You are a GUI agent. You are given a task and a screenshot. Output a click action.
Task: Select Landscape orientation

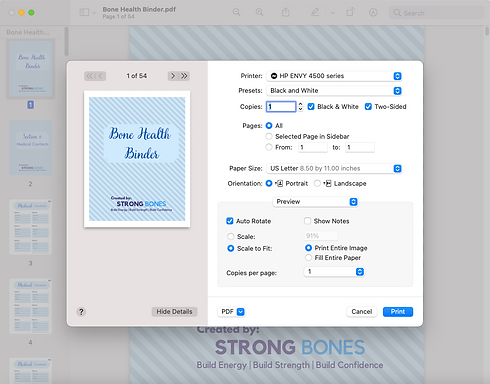[317, 183]
